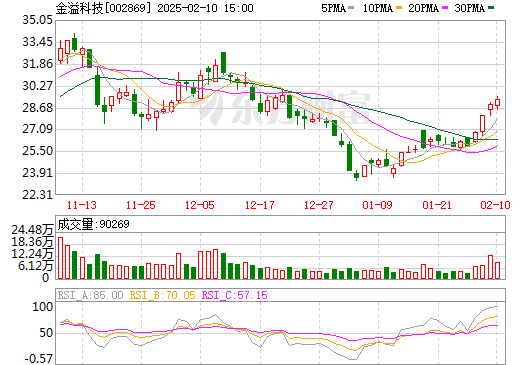The width and height of the screenshot is (520, 365).
Task: Click the -0.57 label on RSI axis
Action: [39, 359]
